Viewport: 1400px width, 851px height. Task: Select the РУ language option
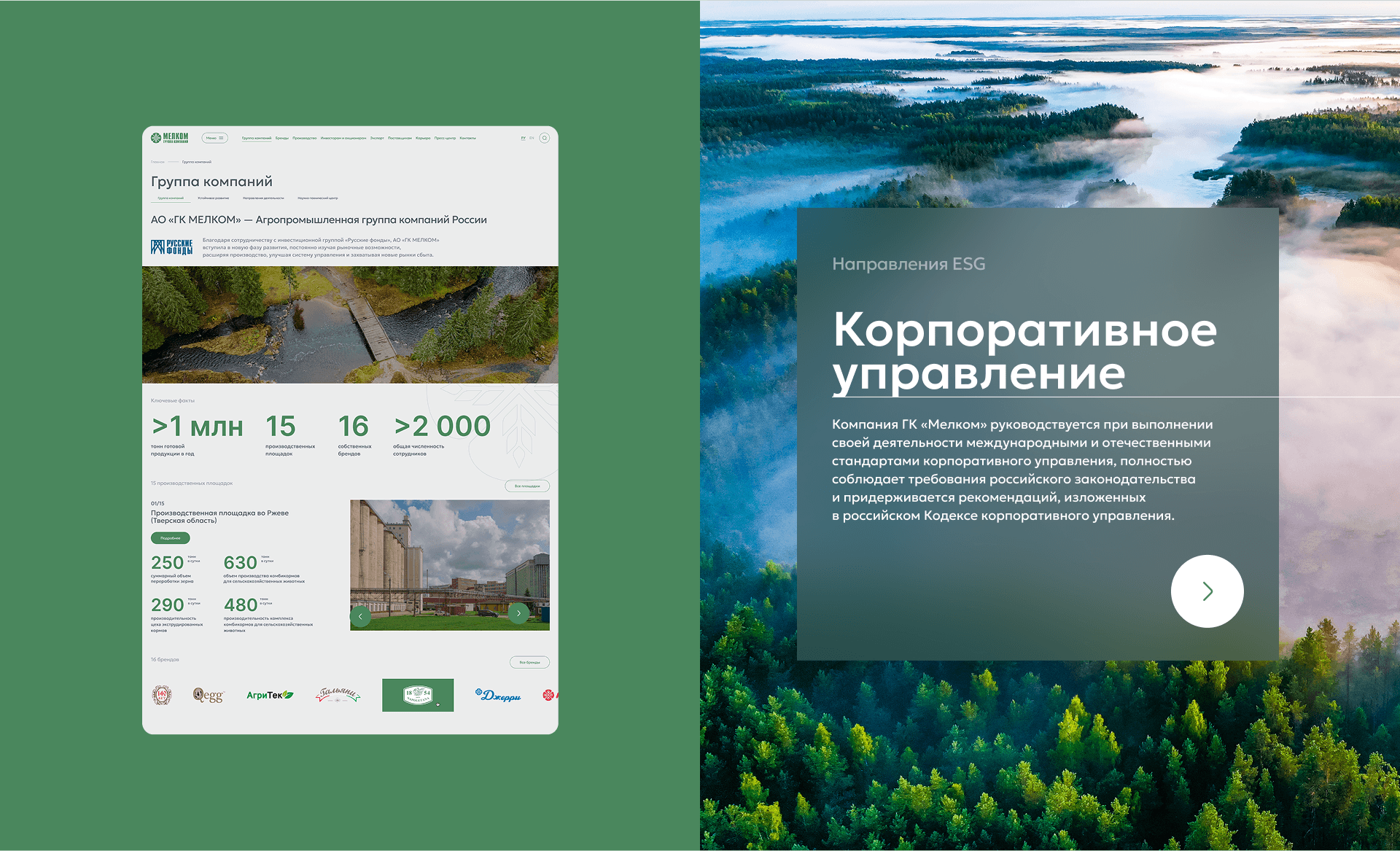(x=523, y=138)
